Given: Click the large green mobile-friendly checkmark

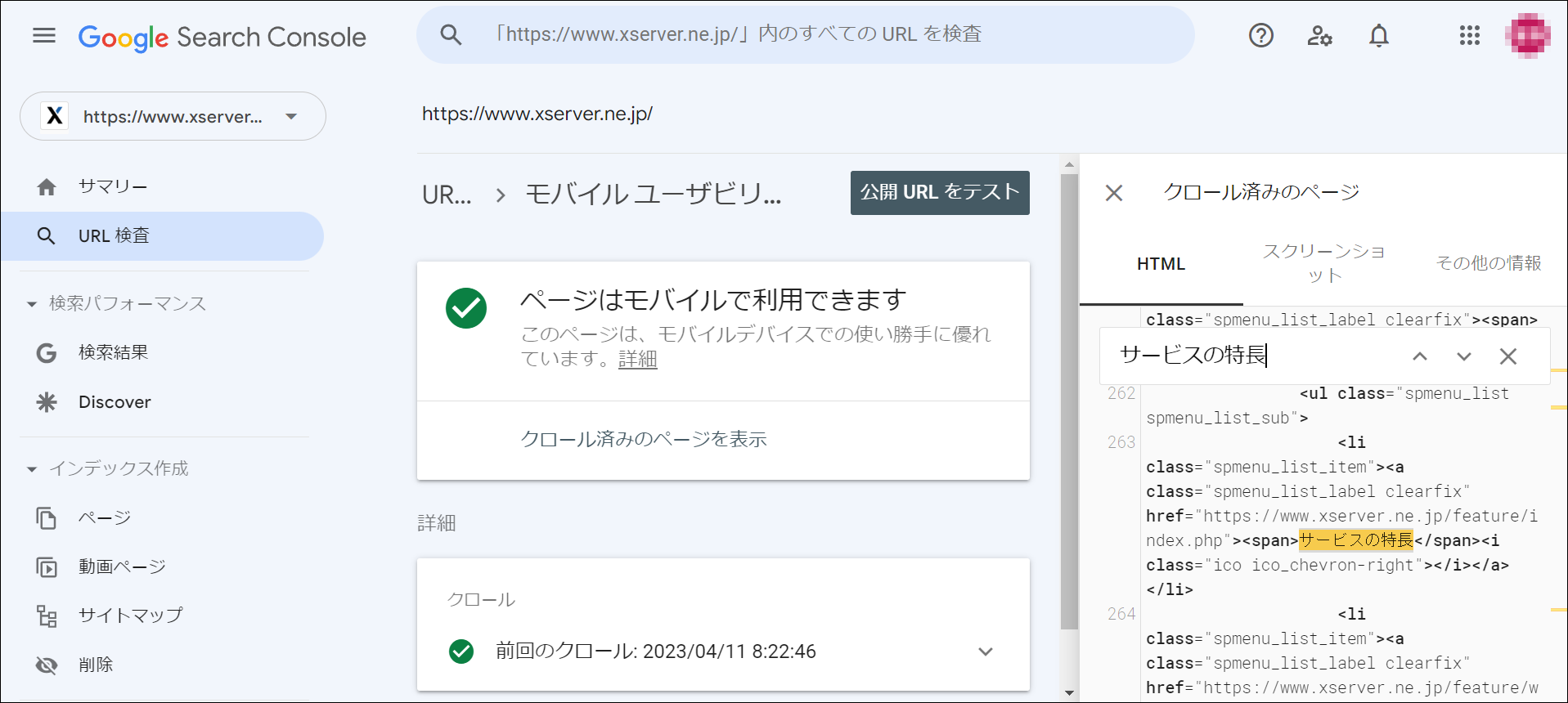Looking at the screenshot, I should click(x=466, y=308).
